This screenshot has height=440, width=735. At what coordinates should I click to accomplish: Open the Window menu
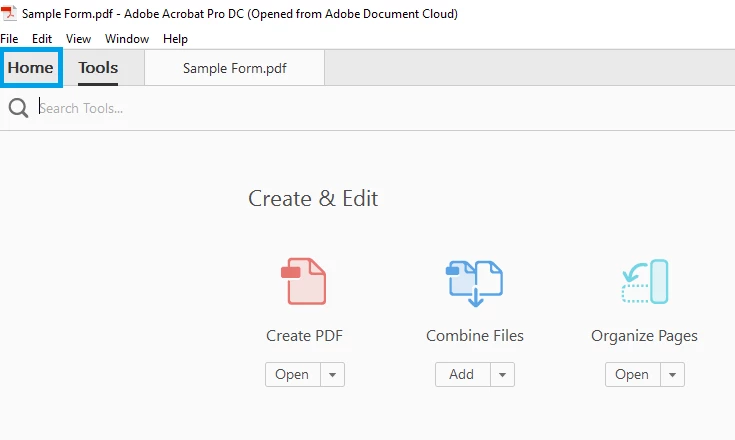coord(127,39)
